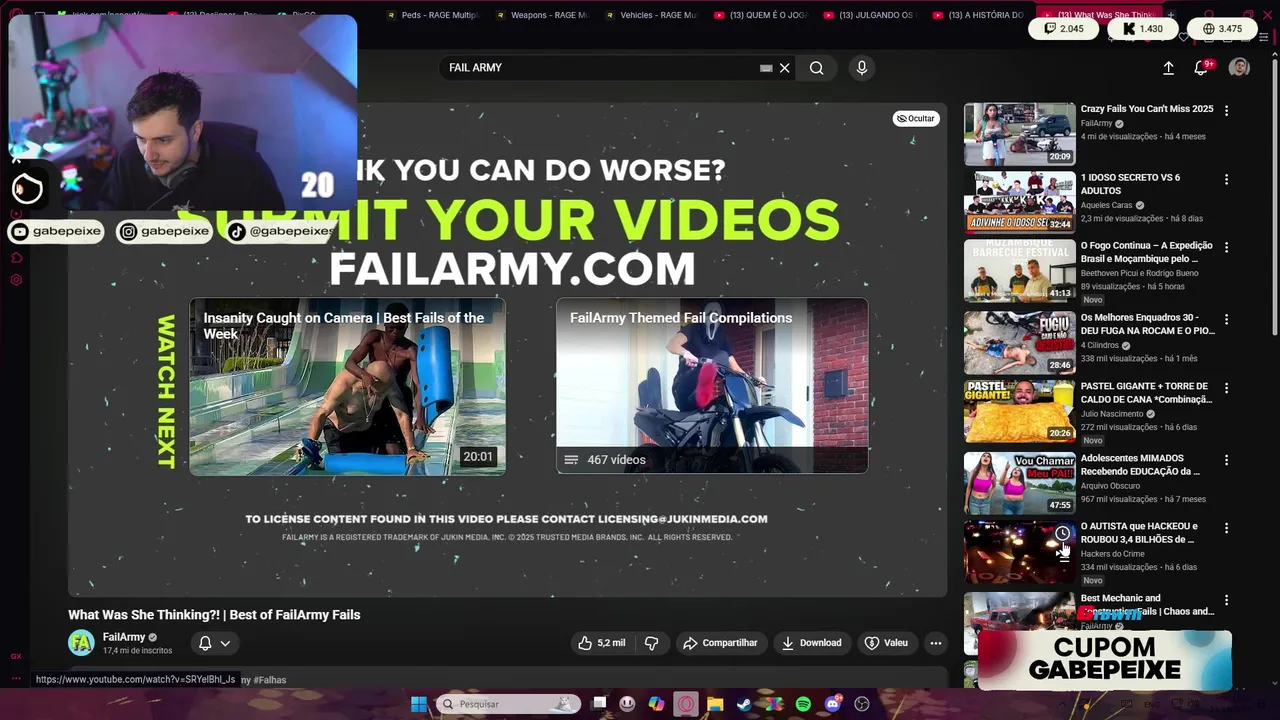Like the video with 5,2 mil likes
1280x720 pixels.
coord(602,643)
